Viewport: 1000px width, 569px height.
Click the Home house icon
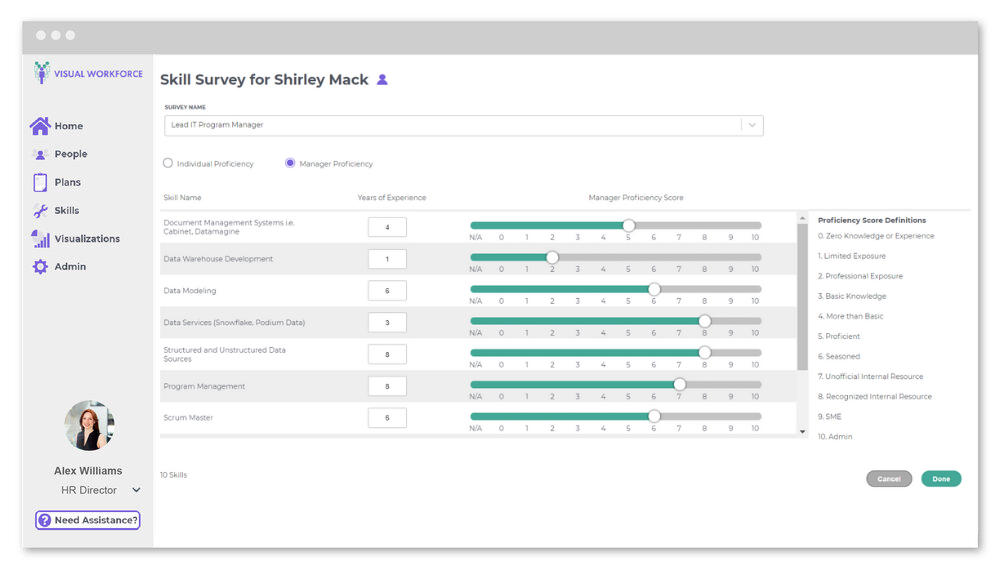(40, 126)
